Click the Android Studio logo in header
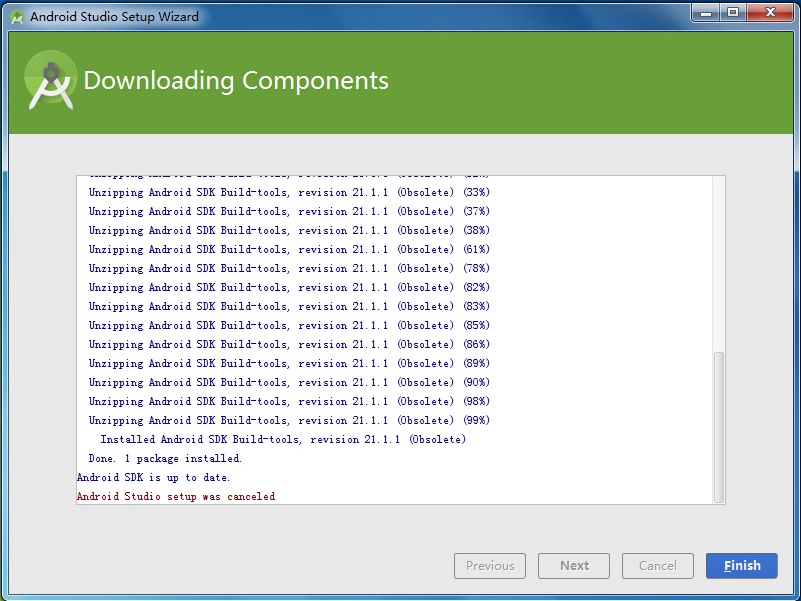Screen dimensions: 801x601 [x=51, y=80]
